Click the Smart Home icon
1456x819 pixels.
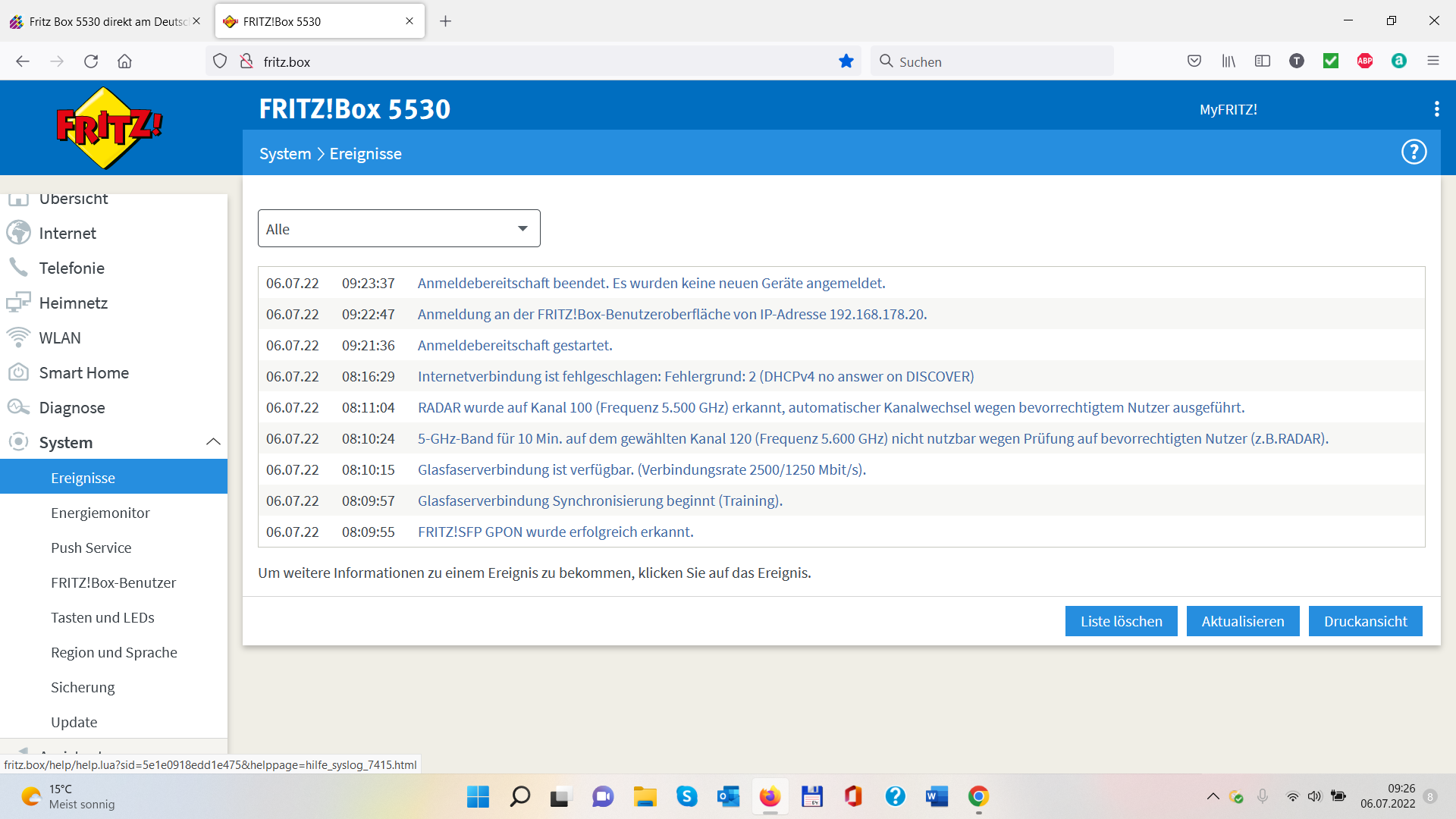pyautogui.click(x=18, y=372)
